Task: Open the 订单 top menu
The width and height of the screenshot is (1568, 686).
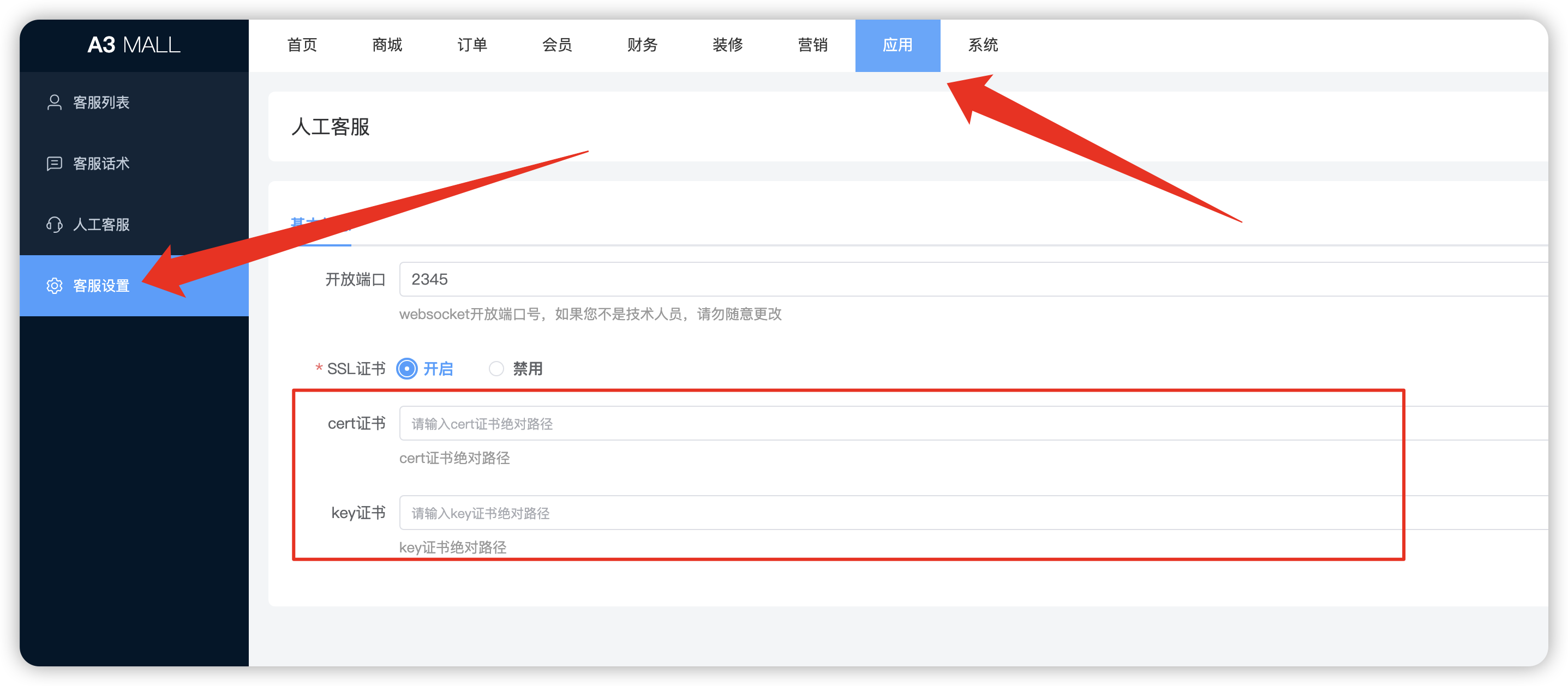Action: coord(472,45)
